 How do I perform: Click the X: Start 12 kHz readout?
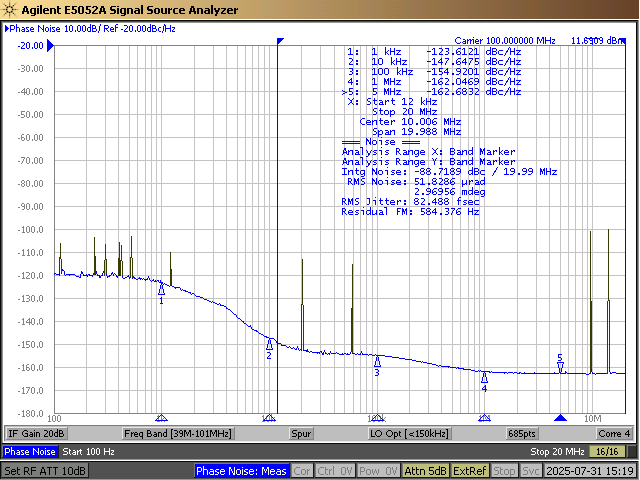click(x=392, y=102)
